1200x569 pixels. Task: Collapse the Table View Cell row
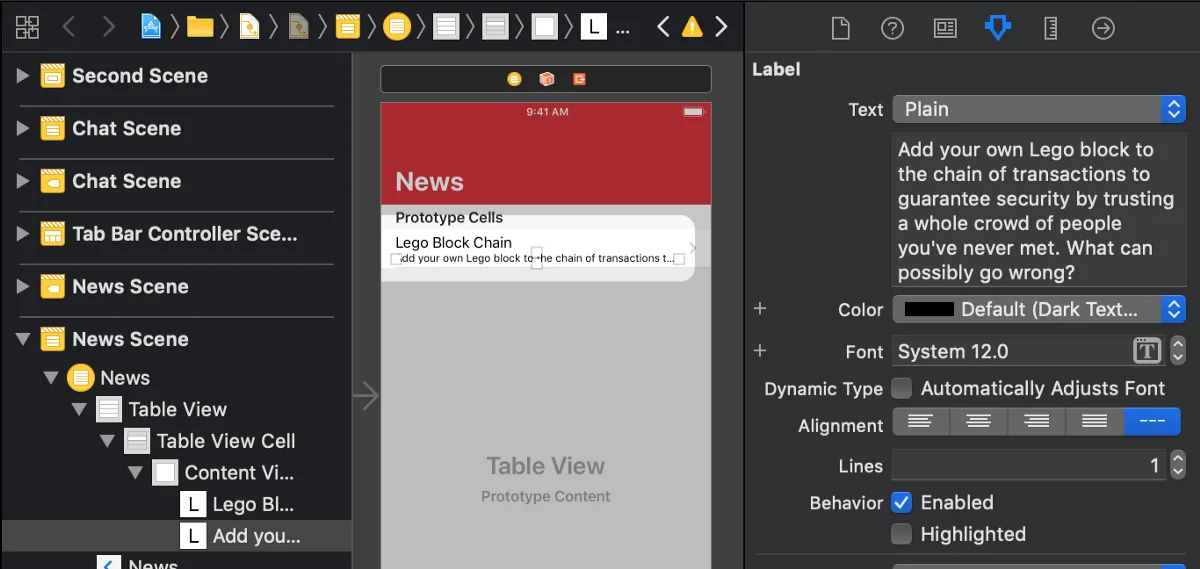pos(107,441)
